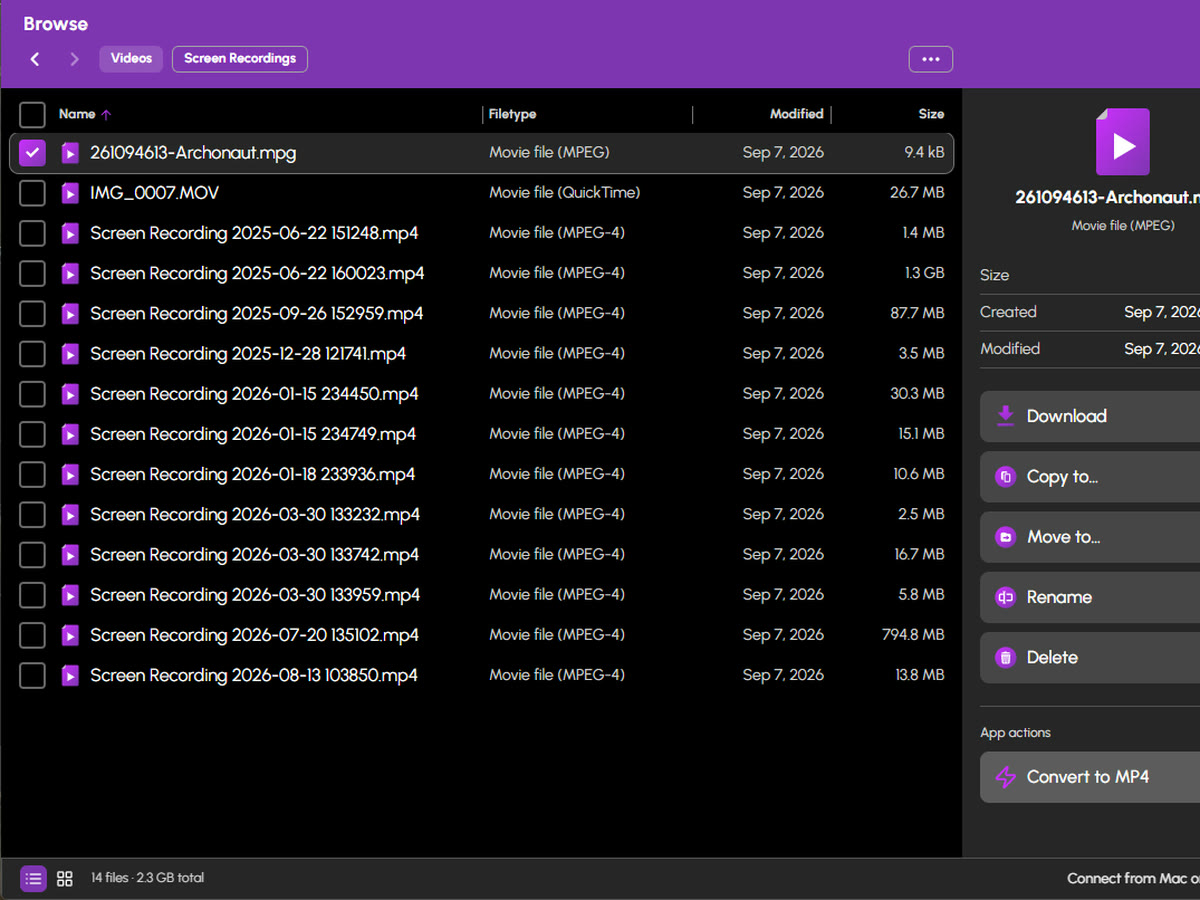Select the Screen Recording 2026-08-13 103850.mp4 file name
This screenshot has height=900, width=1200.
pyautogui.click(x=254, y=675)
